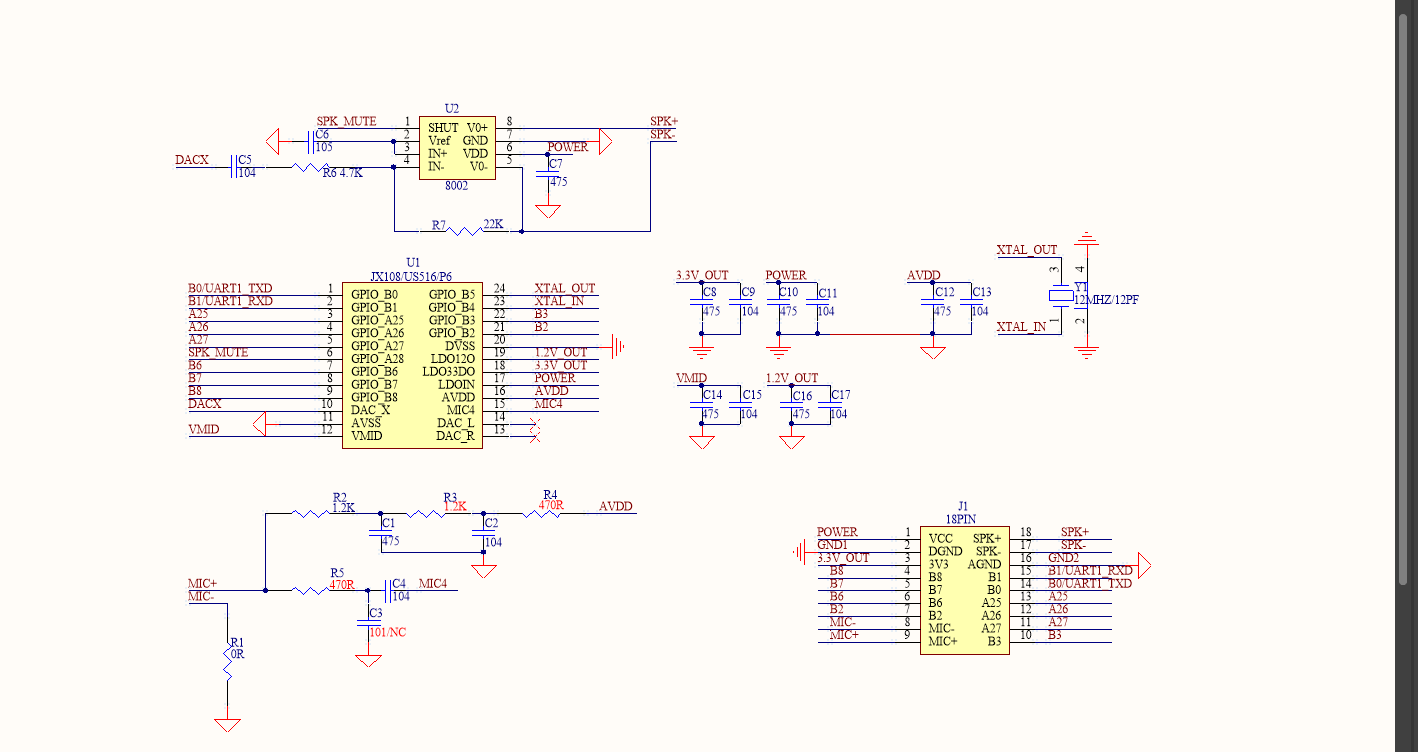The height and width of the screenshot is (752, 1418).
Task: Click the red 470R value under R4
Action: pos(551,506)
